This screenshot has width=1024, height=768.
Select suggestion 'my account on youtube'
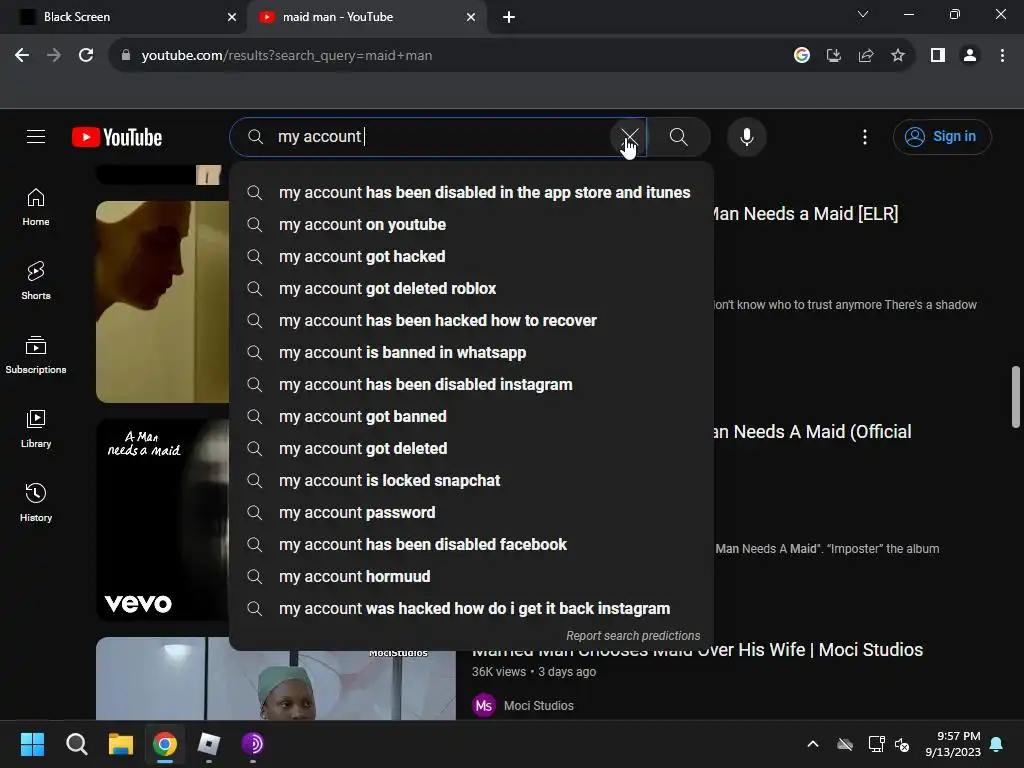pyautogui.click(x=472, y=225)
